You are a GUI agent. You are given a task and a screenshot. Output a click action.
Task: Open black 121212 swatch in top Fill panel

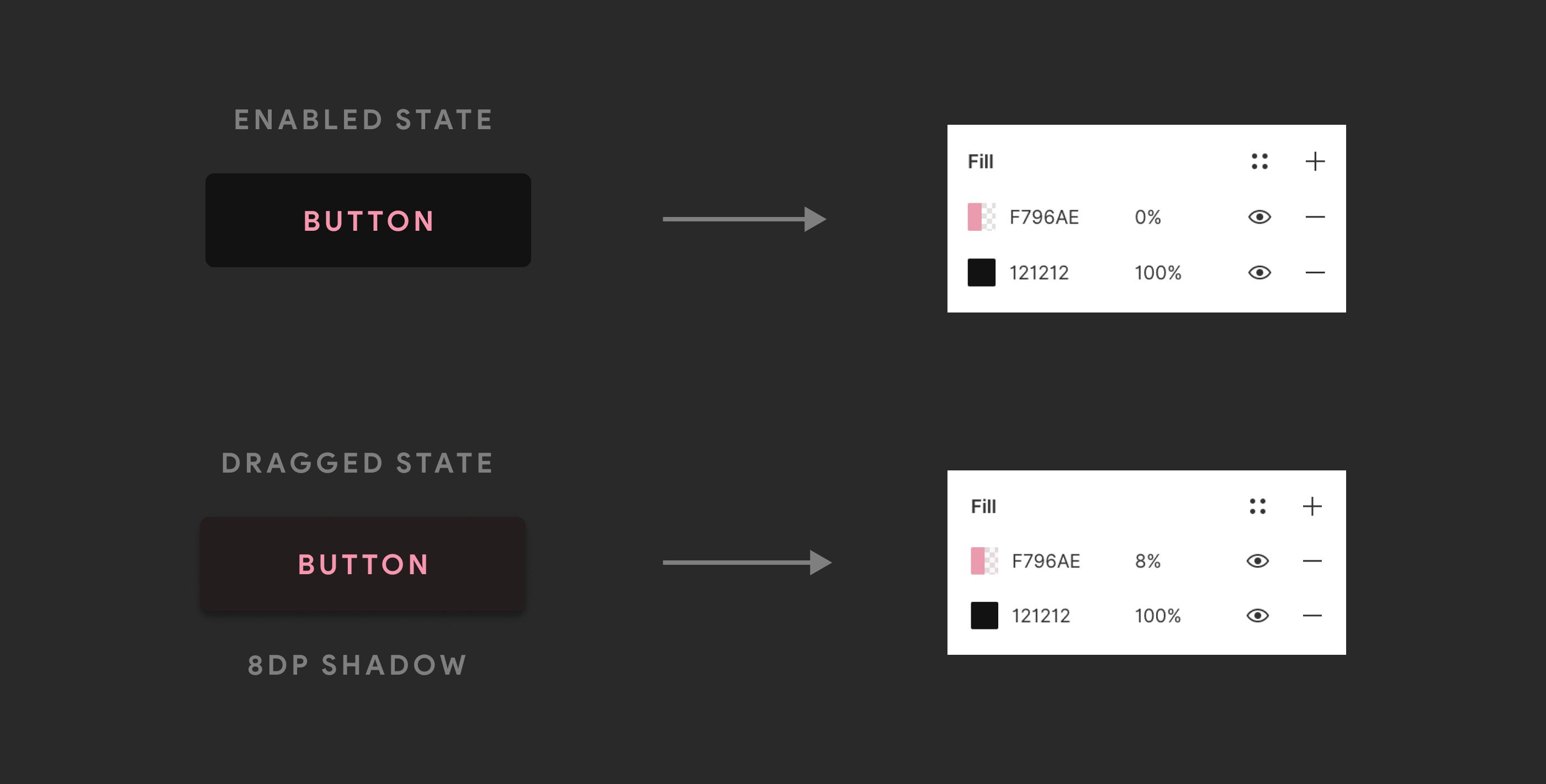click(x=981, y=273)
